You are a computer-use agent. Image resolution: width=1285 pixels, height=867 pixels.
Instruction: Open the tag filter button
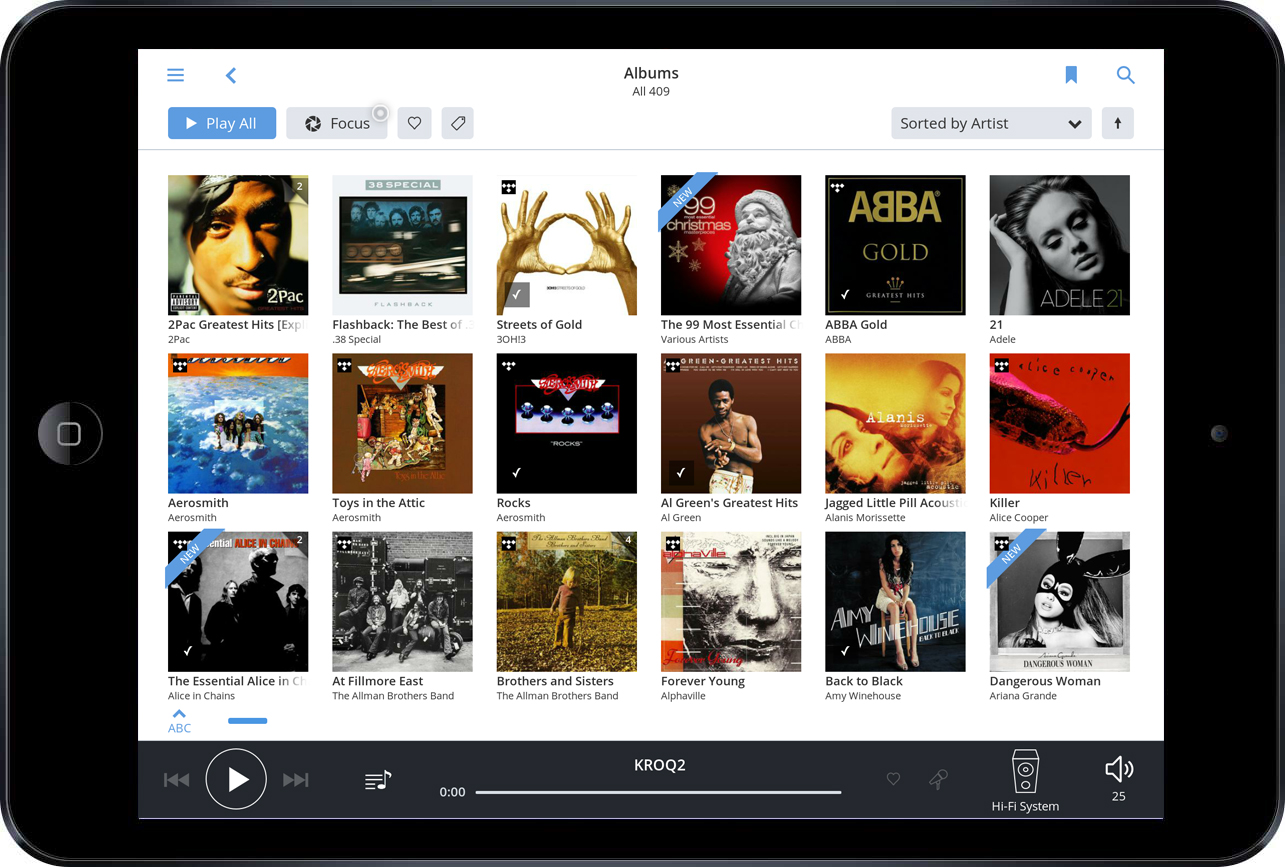coord(457,123)
